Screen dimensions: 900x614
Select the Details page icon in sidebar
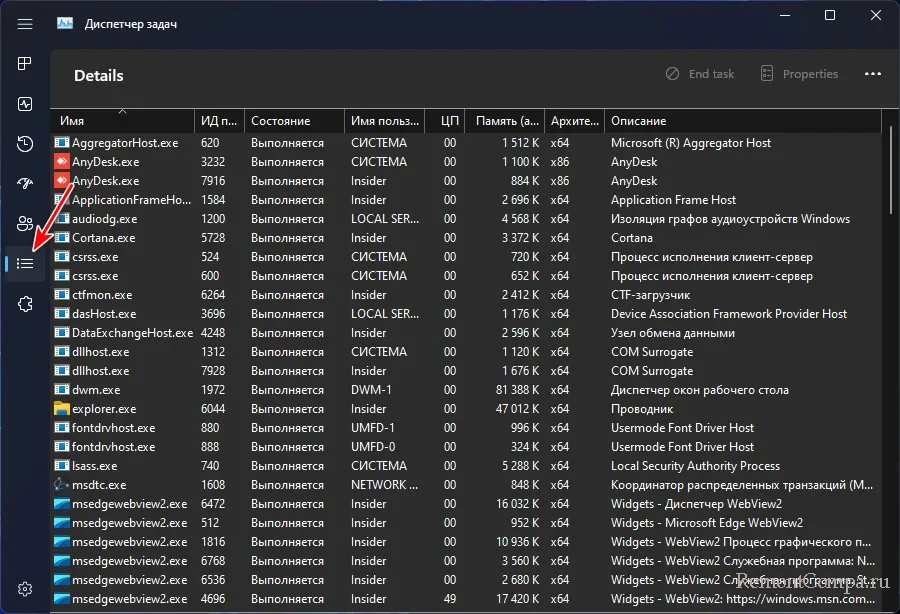pos(25,263)
